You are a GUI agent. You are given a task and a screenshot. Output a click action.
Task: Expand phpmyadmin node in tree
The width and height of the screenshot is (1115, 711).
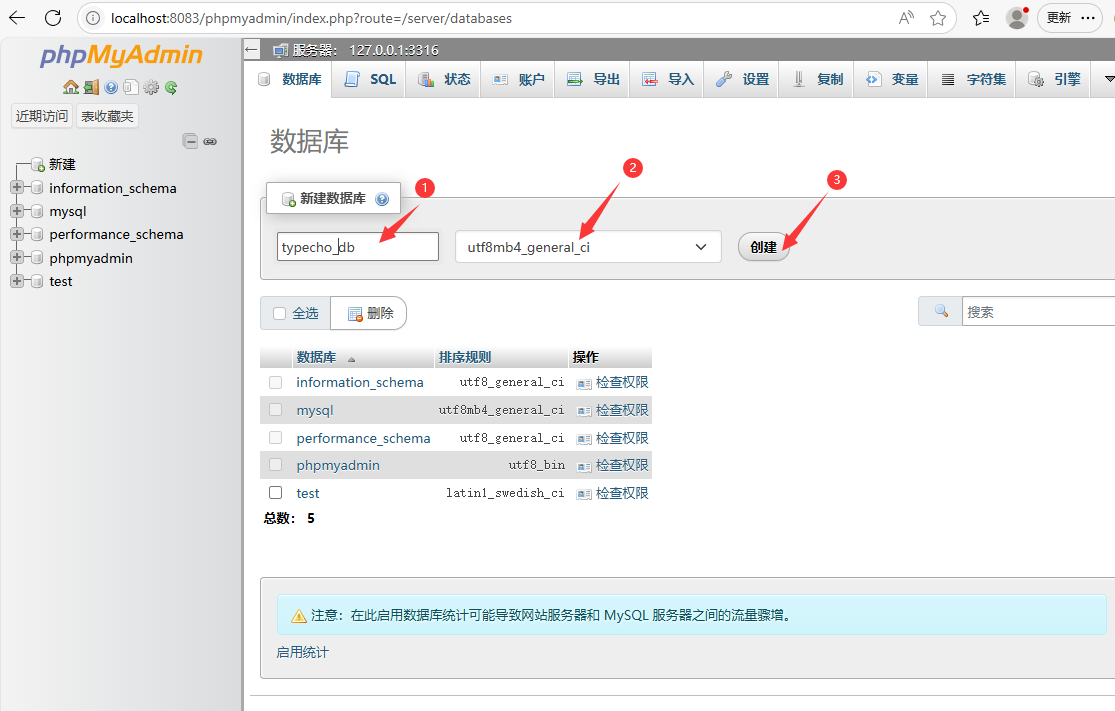(17, 257)
